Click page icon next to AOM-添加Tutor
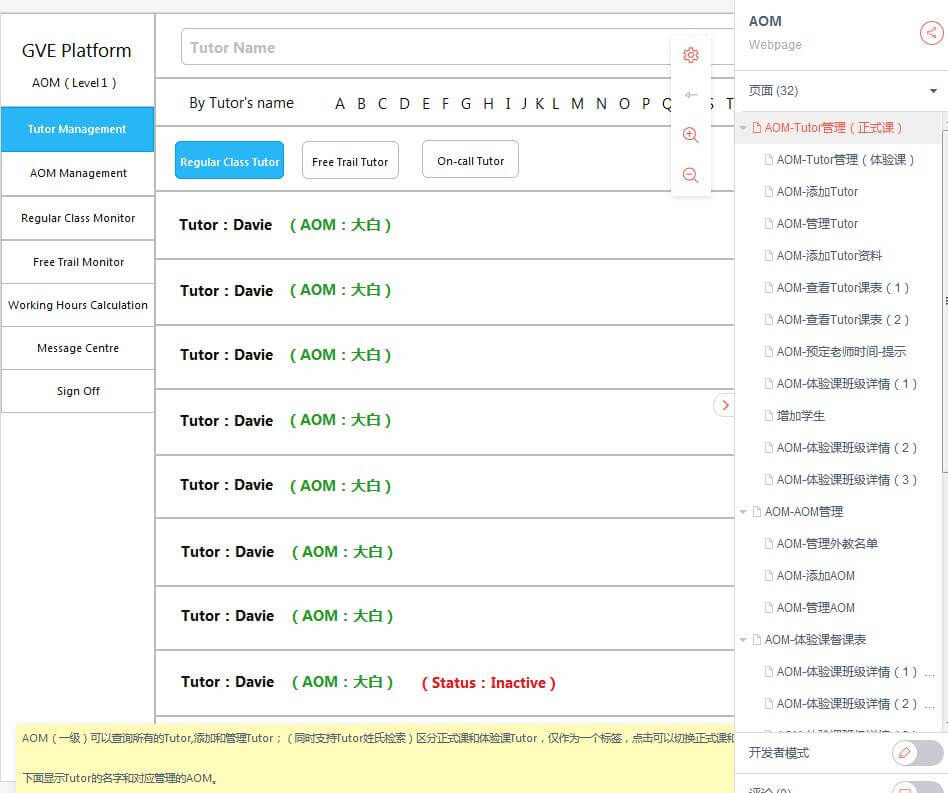Image resolution: width=948 pixels, height=793 pixels. click(768, 192)
